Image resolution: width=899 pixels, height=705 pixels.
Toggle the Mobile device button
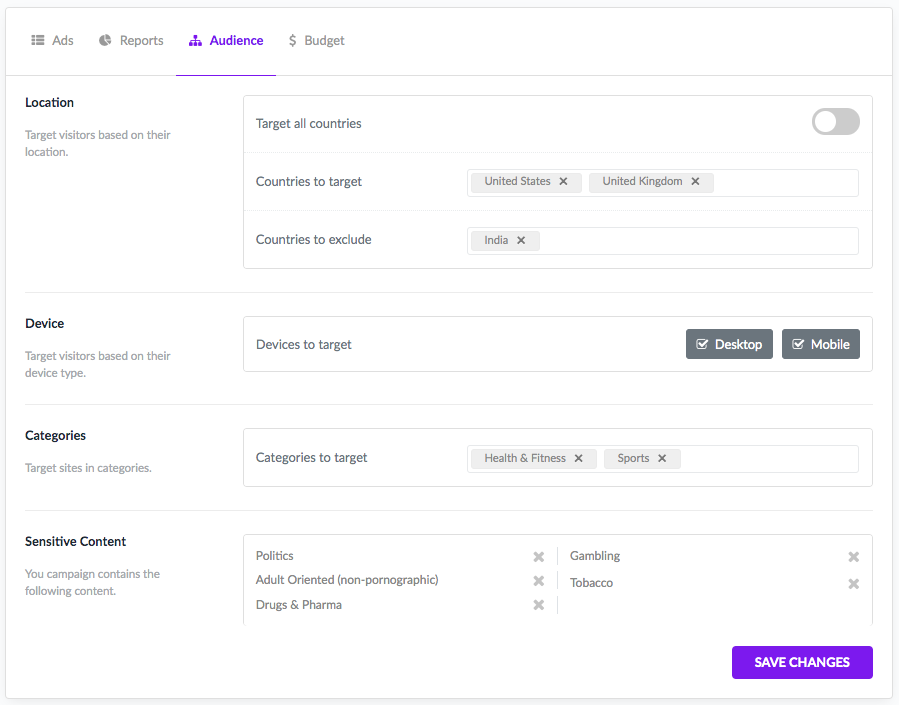click(820, 344)
